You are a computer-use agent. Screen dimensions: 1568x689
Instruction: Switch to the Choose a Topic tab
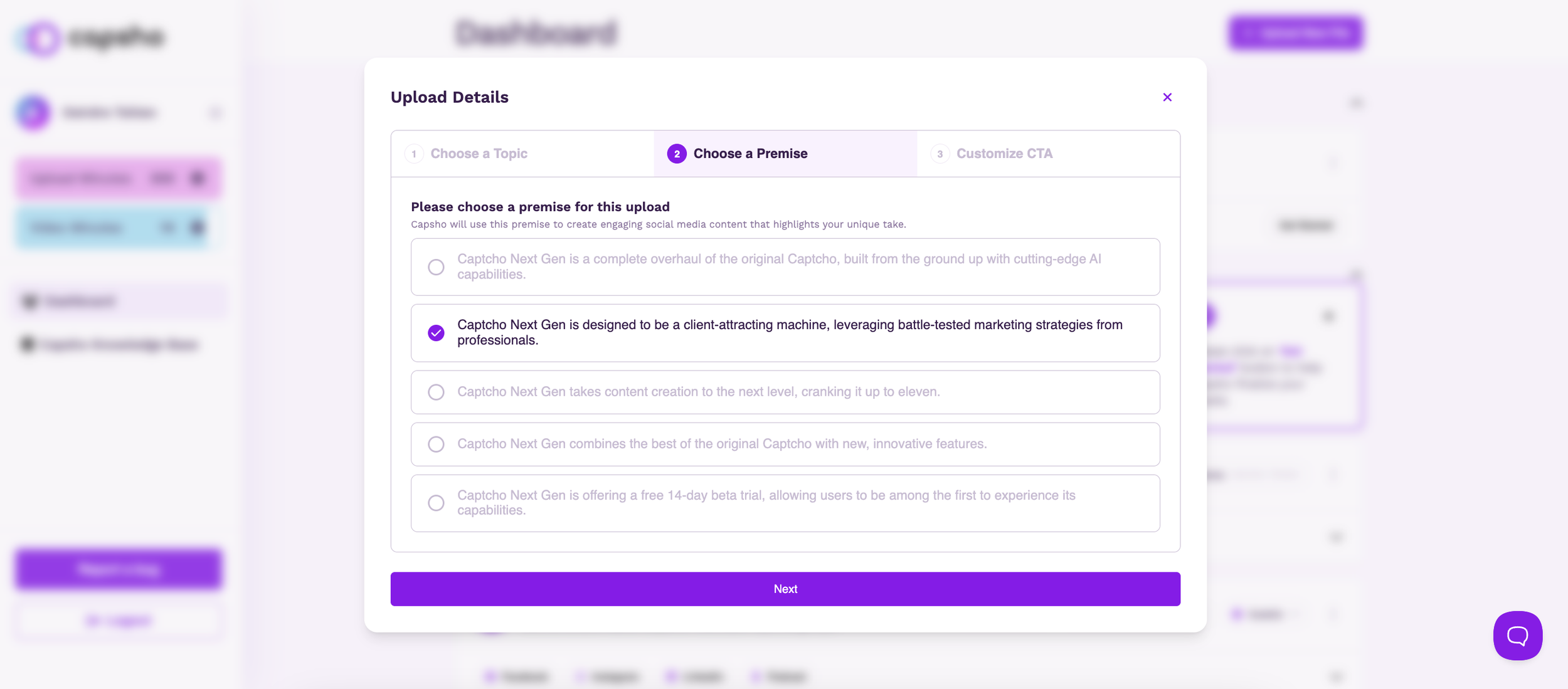tap(479, 154)
